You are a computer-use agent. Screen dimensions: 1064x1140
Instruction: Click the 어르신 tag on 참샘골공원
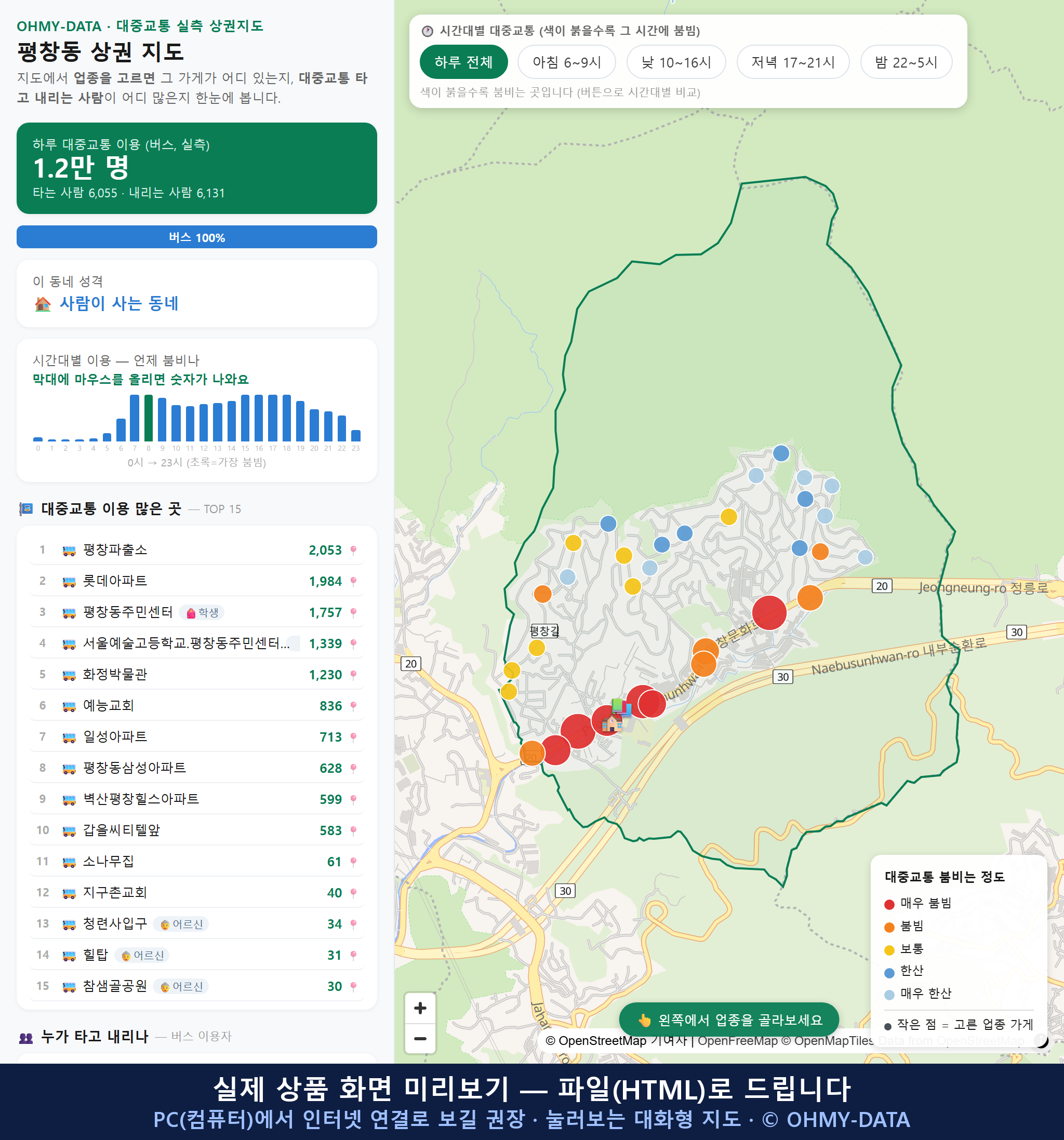pyautogui.click(x=181, y=986)
